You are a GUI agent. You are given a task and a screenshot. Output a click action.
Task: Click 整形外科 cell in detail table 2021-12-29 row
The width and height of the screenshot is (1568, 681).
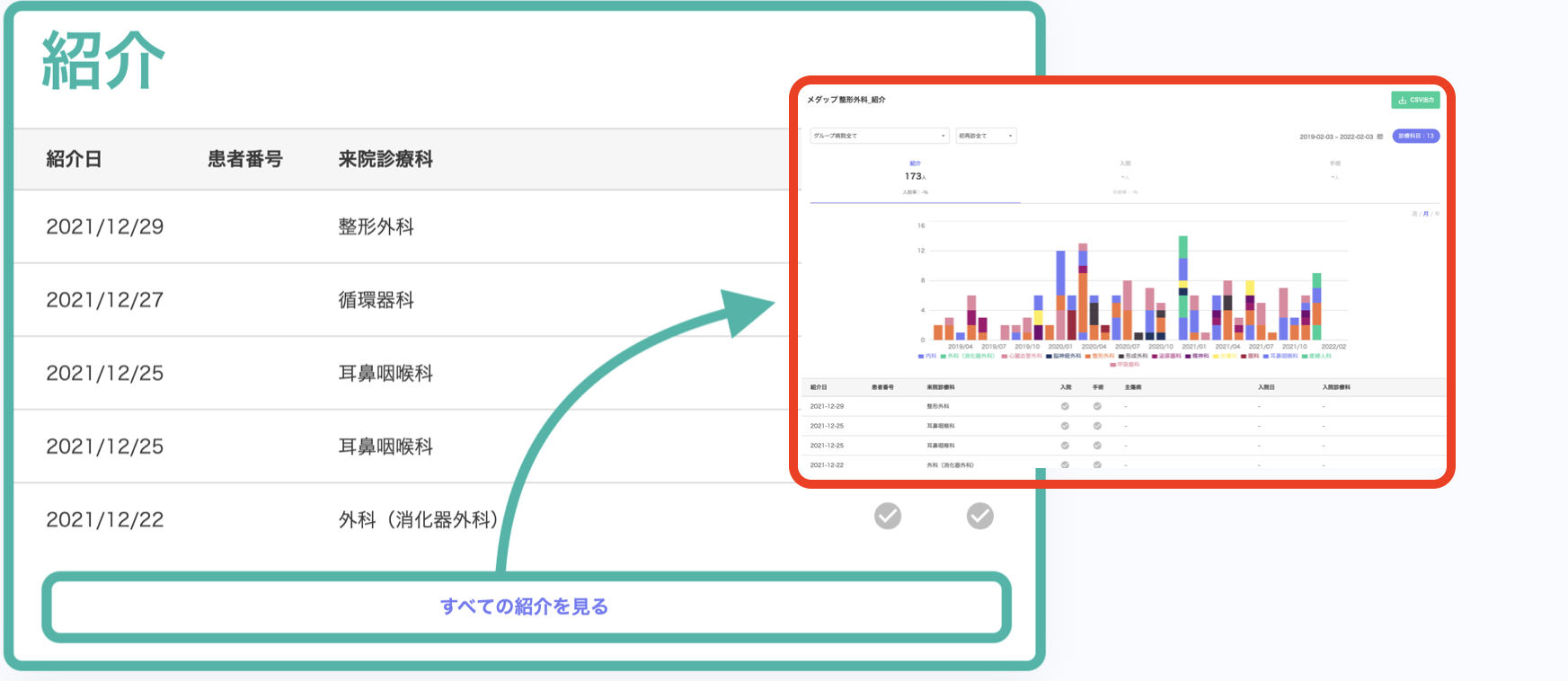click(938, 406)
